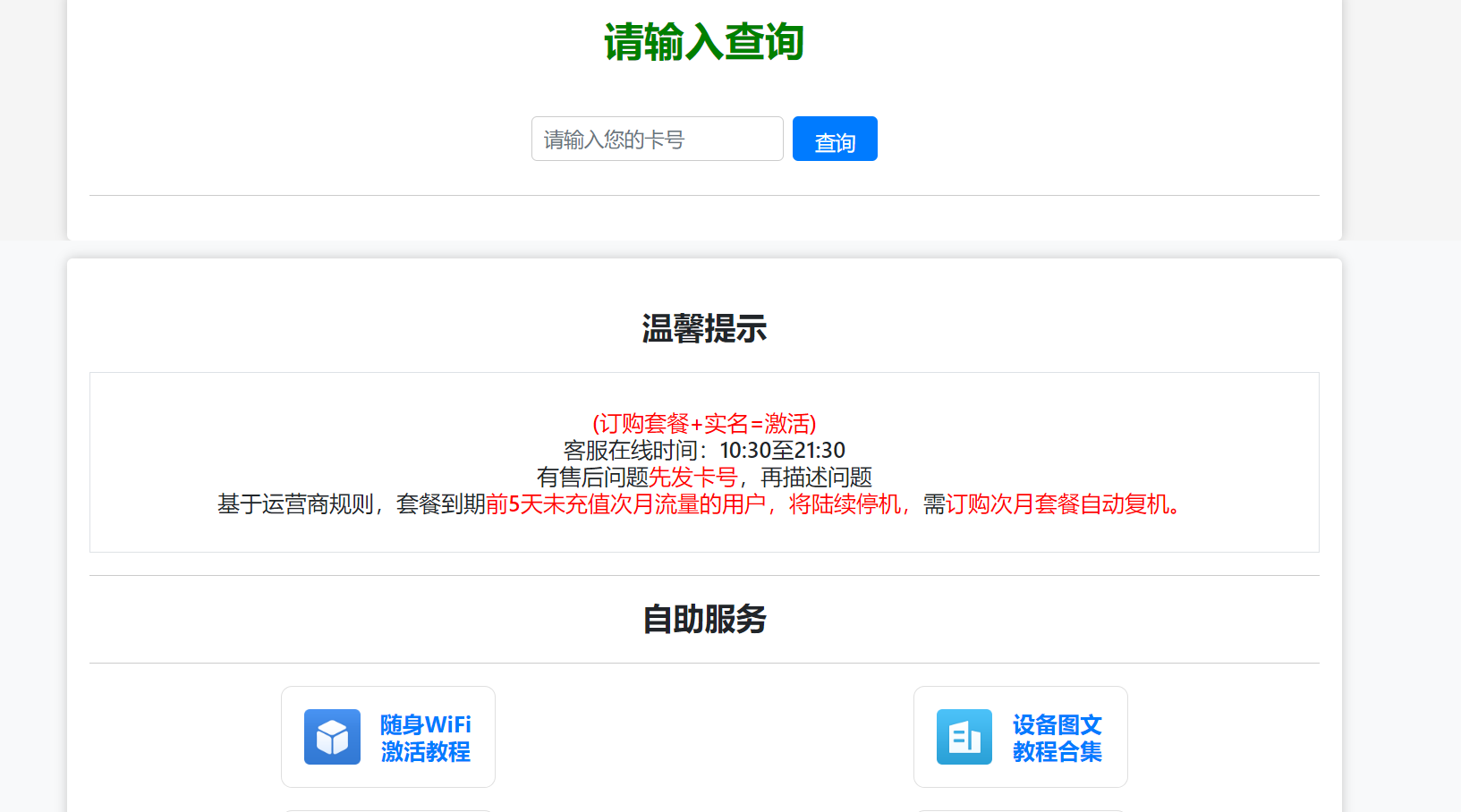Click the red text (订购套餐+实名=激活)
Viewport: 1461px width, 812px height.
point(704,423)
